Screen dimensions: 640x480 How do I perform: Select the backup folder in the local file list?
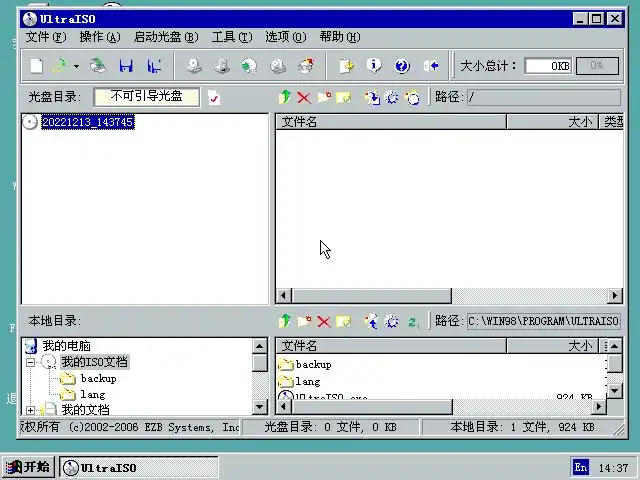point(313,364)
